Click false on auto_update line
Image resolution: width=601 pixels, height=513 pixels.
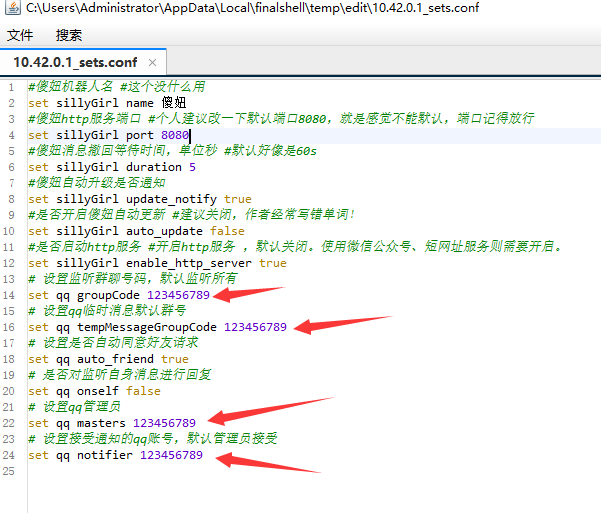tap(227, 231)
